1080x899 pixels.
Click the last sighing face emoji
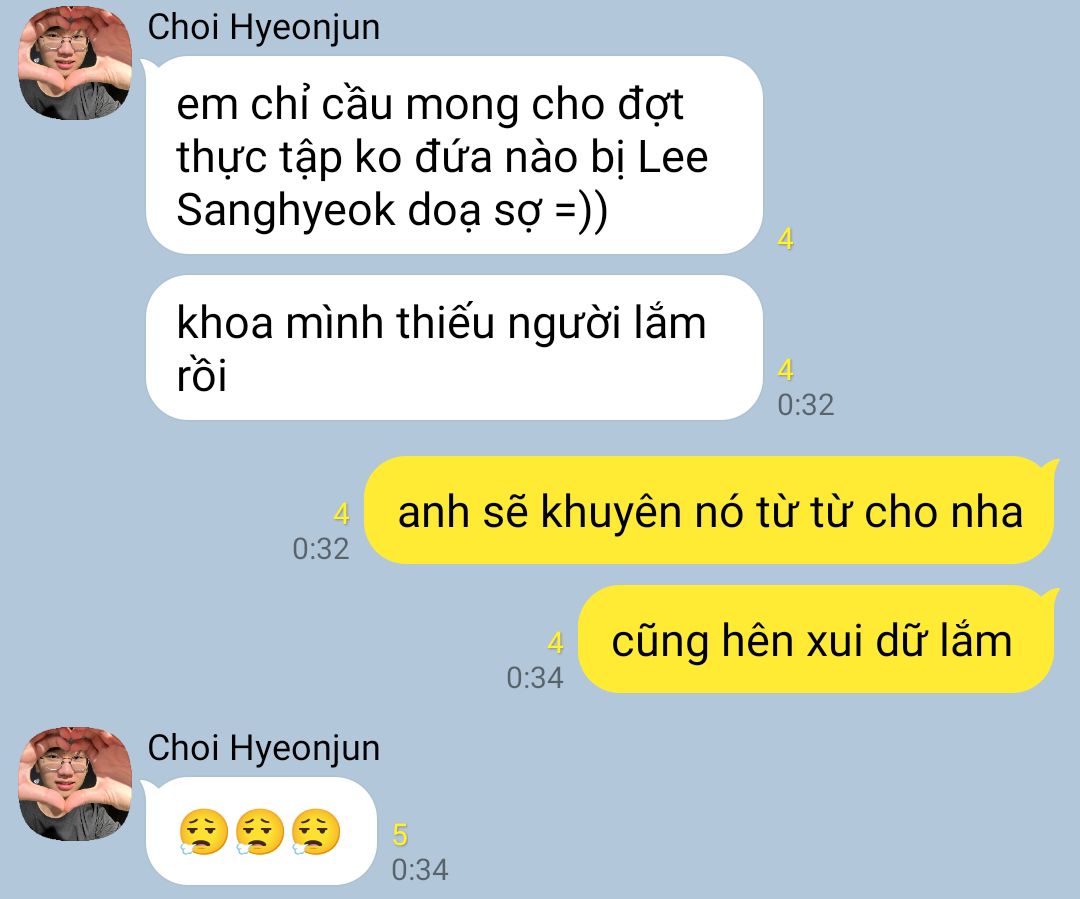(x=316, y=832)
